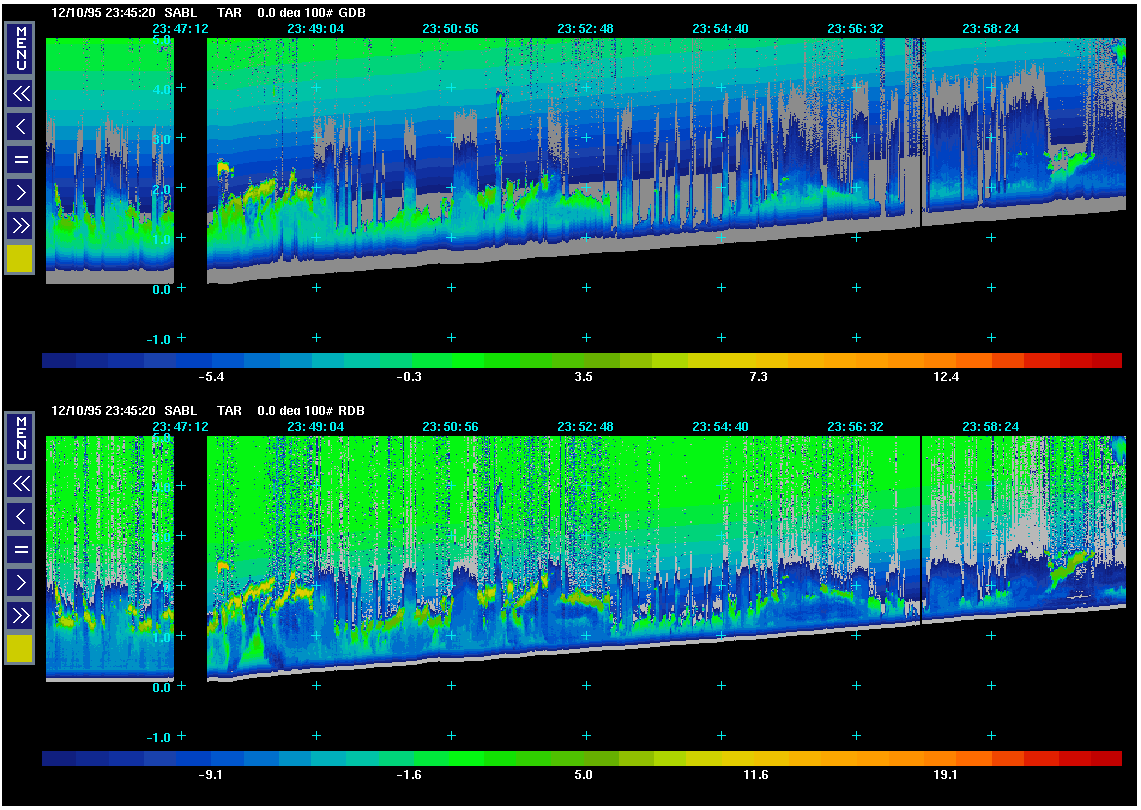This screenshot has height=810, width=1141.
Task: Step forward with the single-right arrow in the GDB panel
Action: coord(20,192)
